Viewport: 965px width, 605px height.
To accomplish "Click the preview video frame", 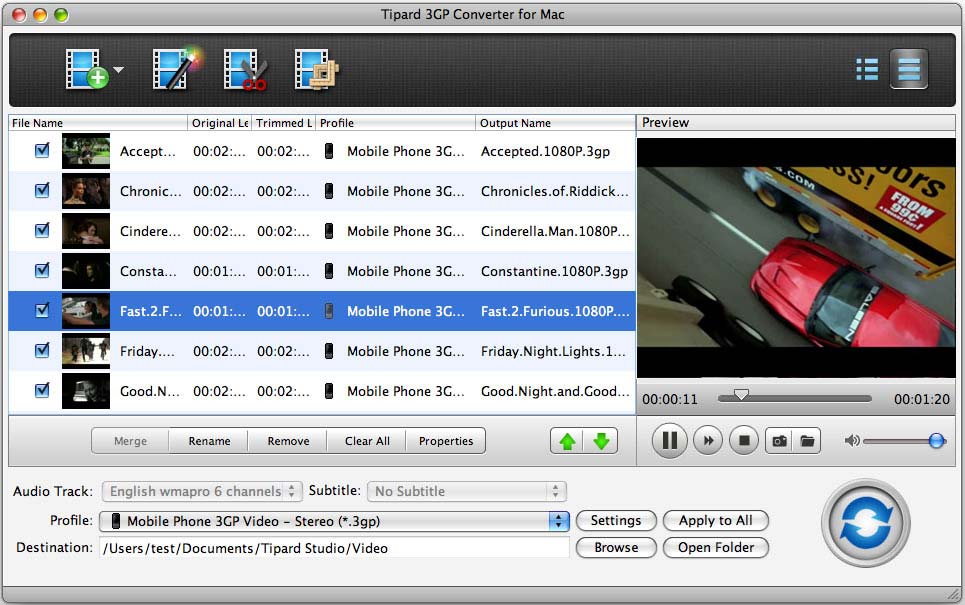I will (796, 258).
